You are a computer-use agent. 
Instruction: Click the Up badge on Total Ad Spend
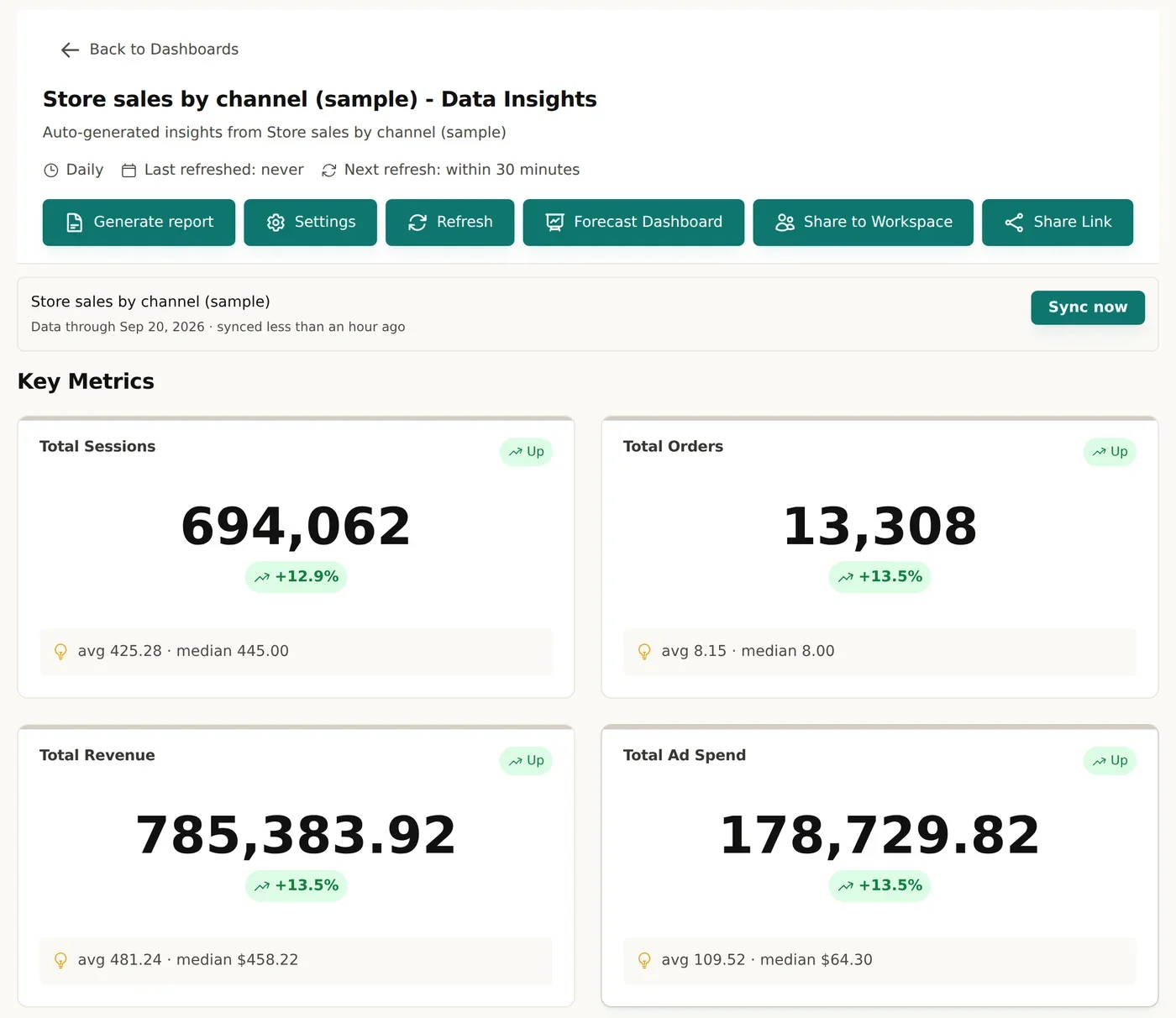click(1110, 761)
